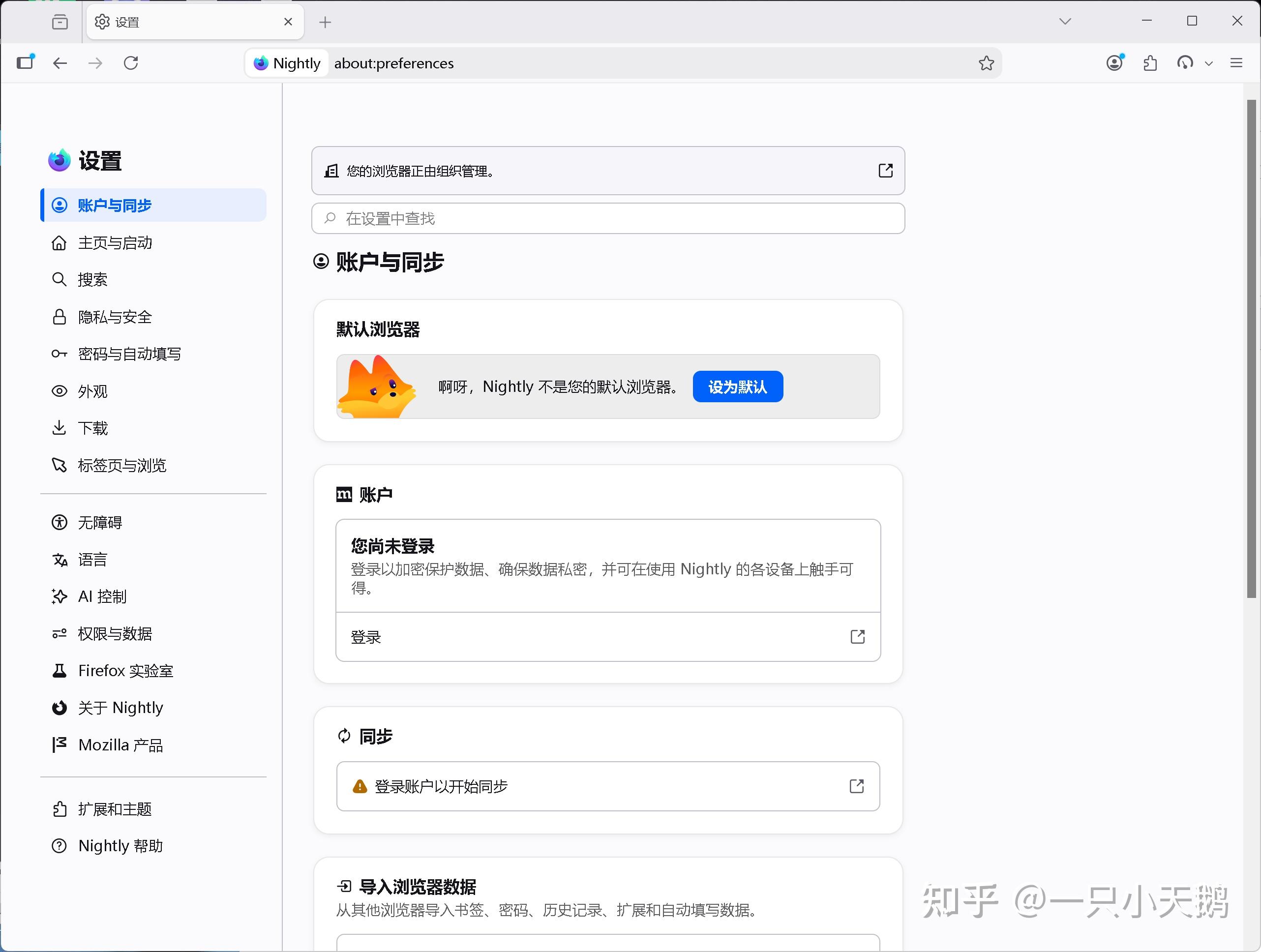
Task: Open 密码与自动填写 settings category
Action: coord(153,354)
